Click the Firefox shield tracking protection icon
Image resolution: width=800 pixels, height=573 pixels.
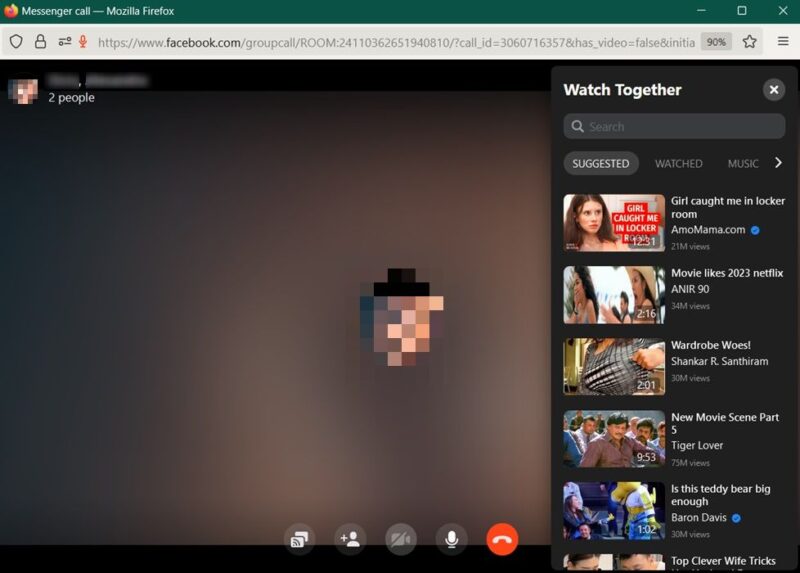(16, 41)
